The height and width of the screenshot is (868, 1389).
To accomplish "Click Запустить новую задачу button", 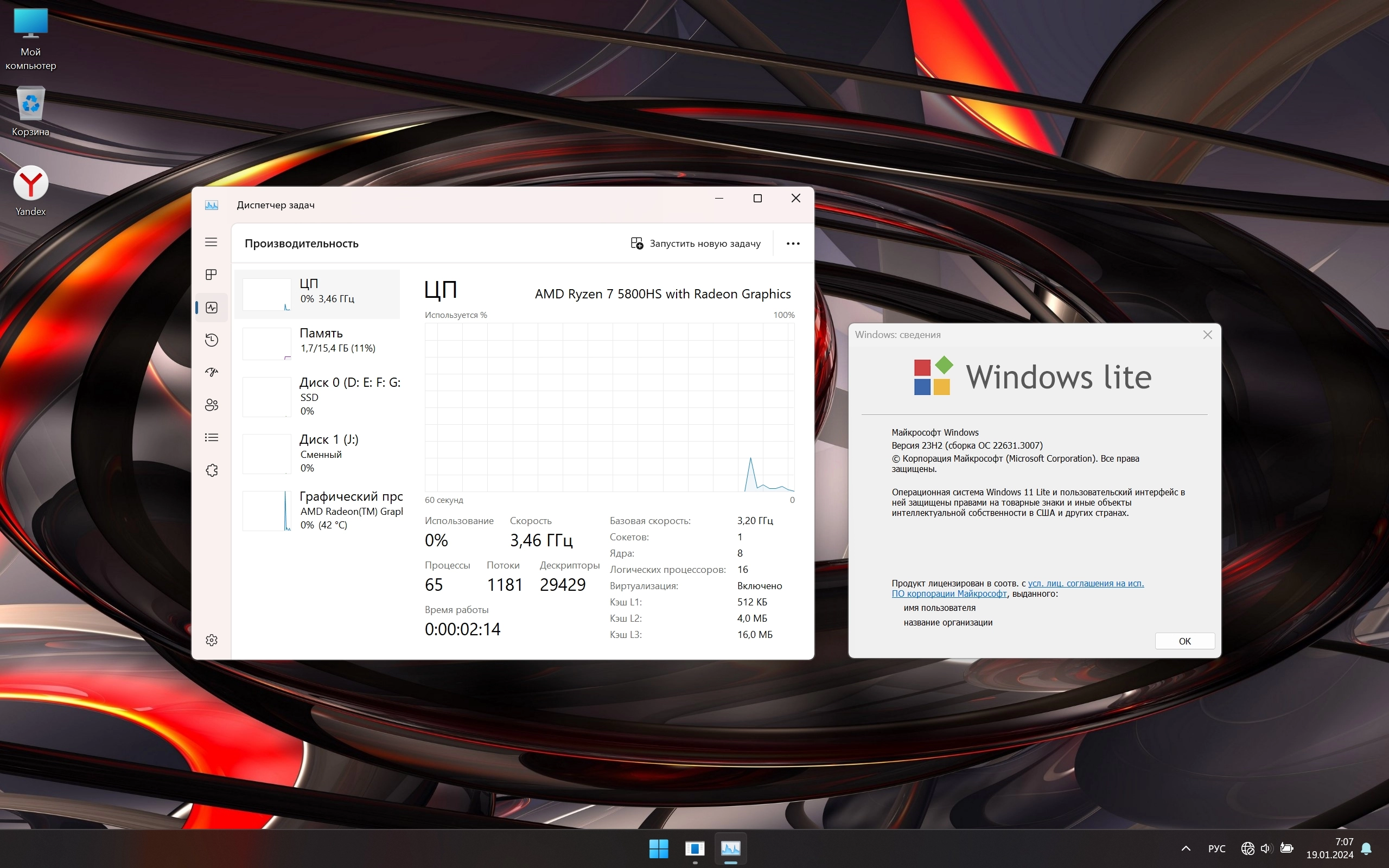I will (x=696, y=244).
